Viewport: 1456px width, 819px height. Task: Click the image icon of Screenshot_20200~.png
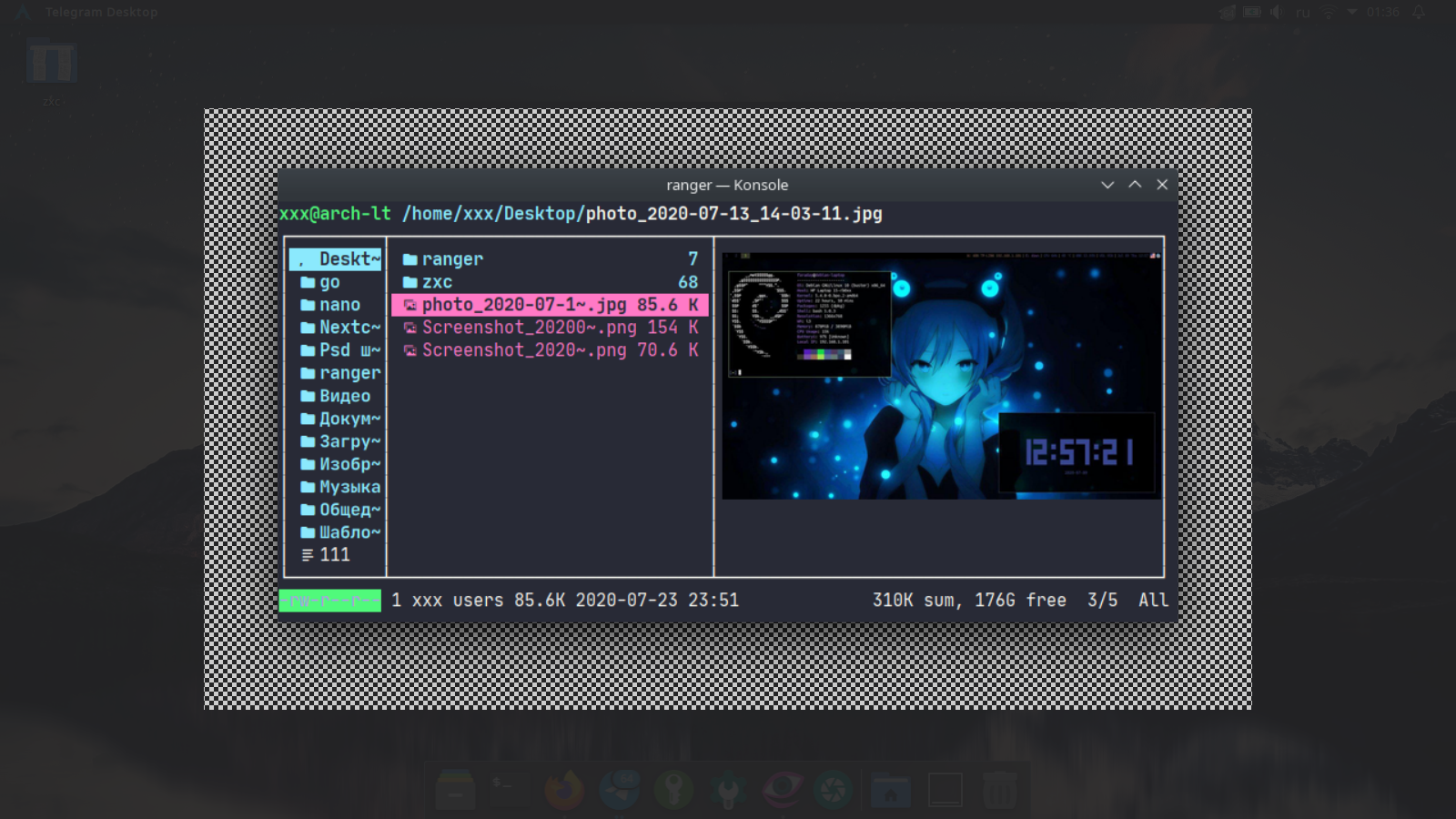click(409, 329)
